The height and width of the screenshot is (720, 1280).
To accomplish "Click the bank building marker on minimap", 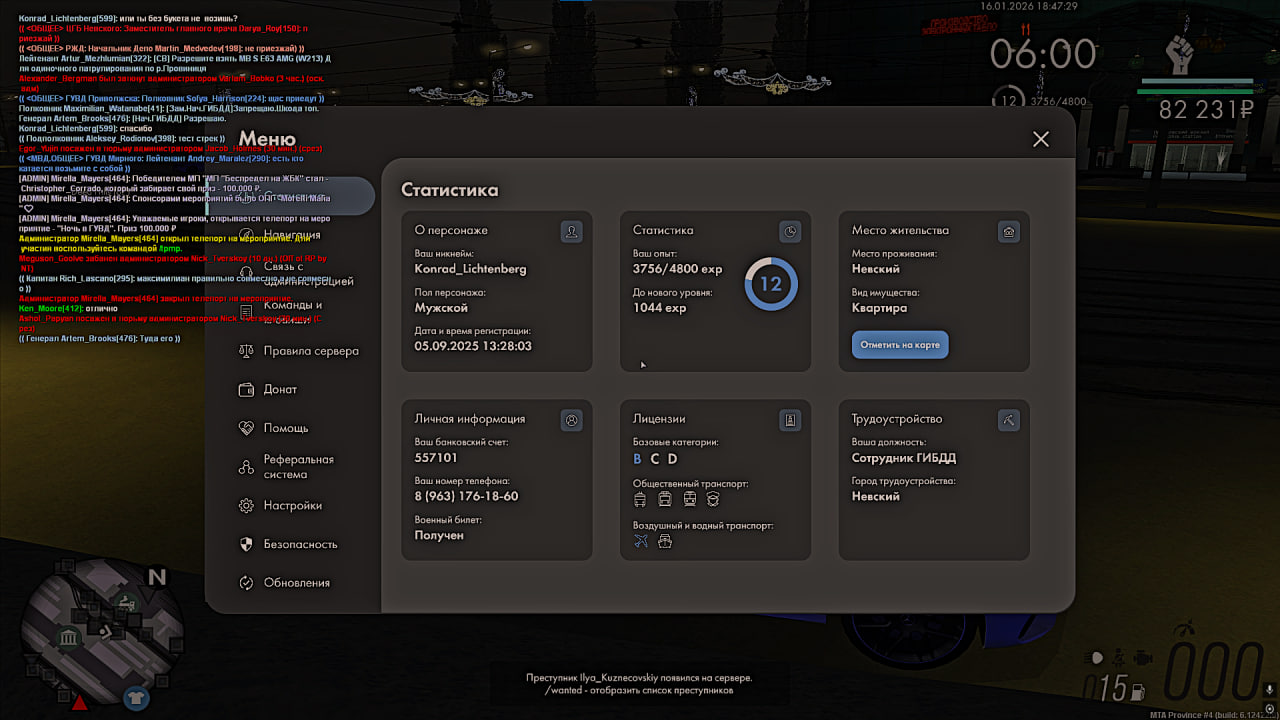I will coord(69,638).
